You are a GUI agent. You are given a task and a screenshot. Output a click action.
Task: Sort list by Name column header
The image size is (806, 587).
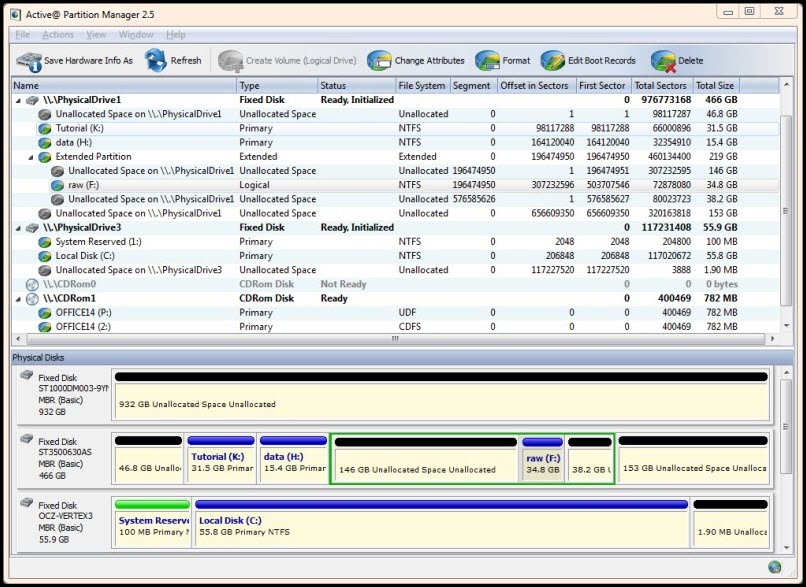[124, 86]
